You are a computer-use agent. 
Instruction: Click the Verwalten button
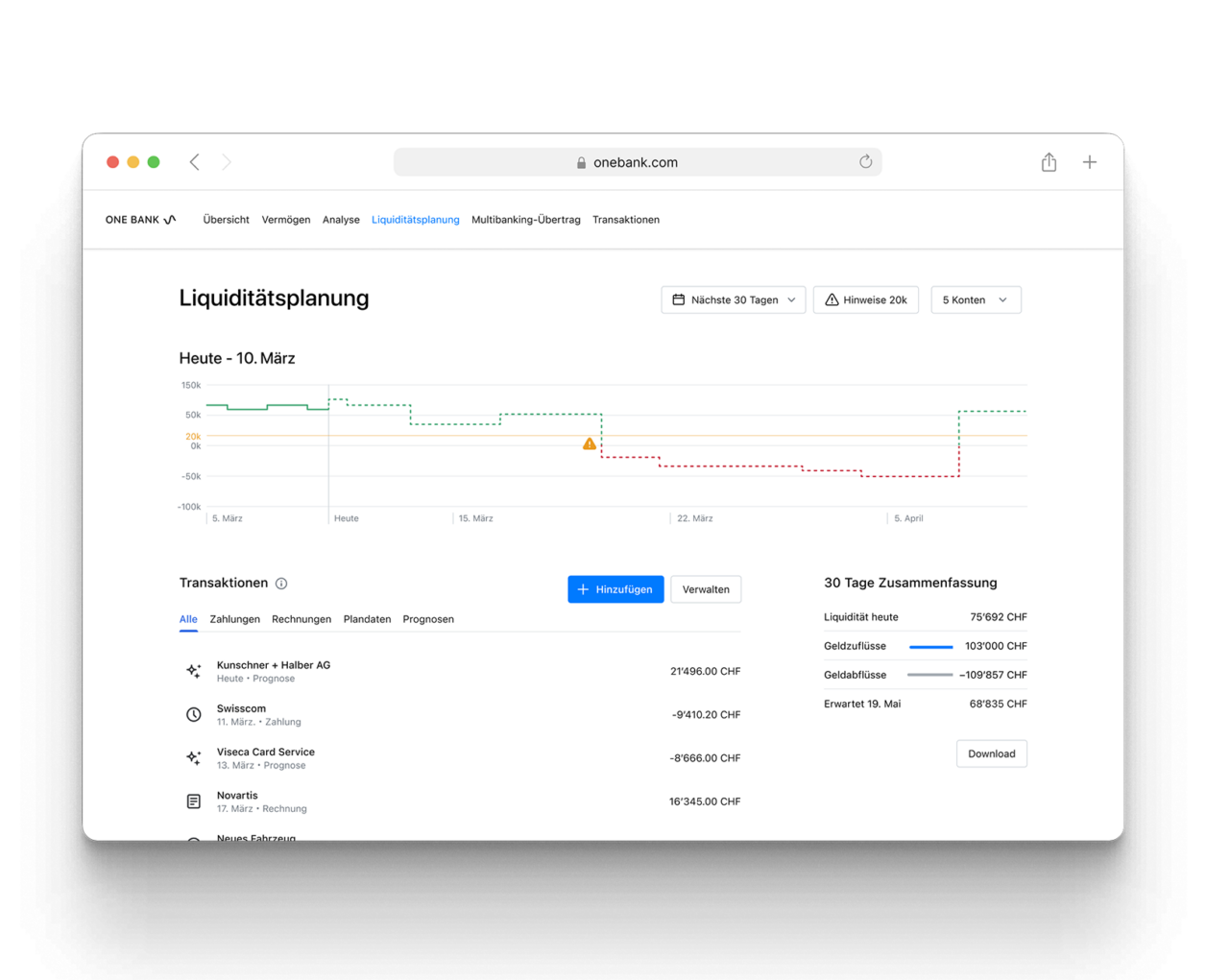pyautogui.click(x=706, y=589)
